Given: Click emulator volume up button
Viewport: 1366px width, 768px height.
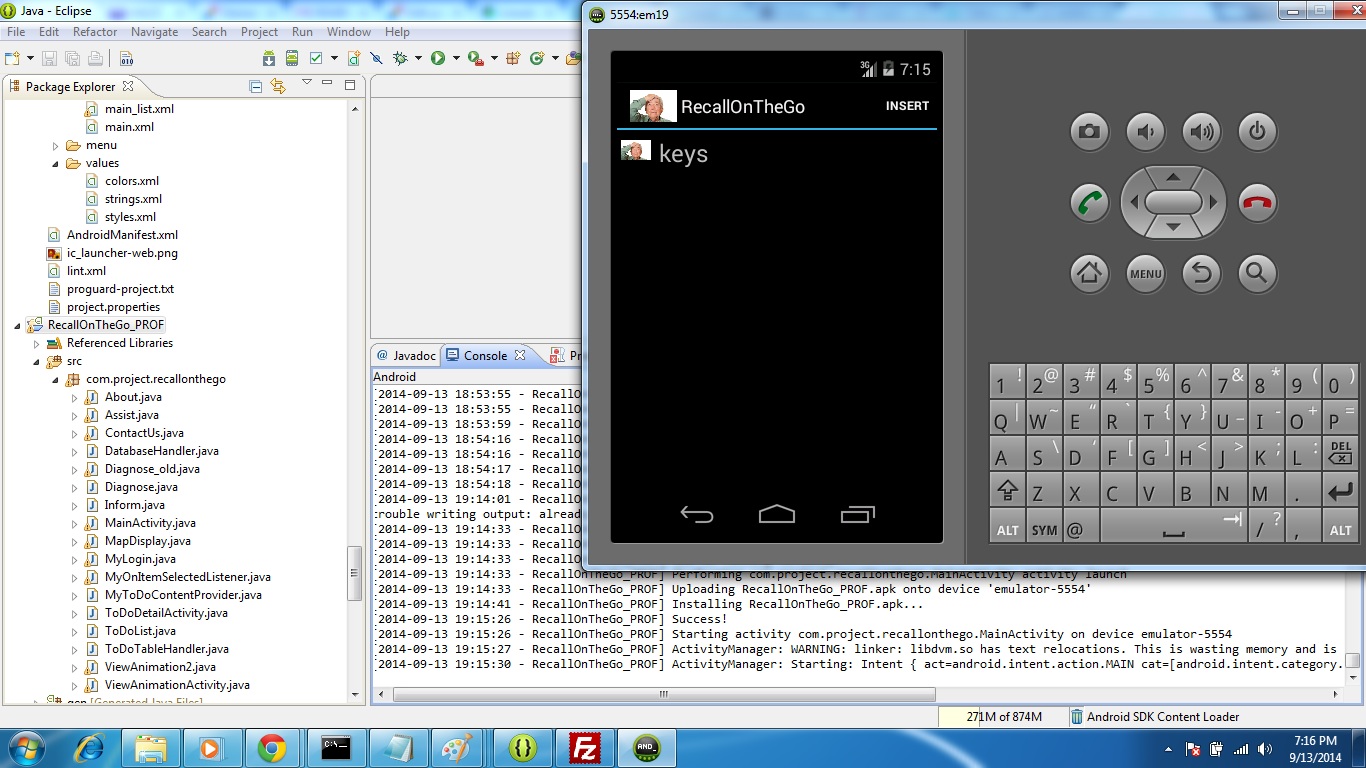Looking at the screenshot, I should [1201, 131].
